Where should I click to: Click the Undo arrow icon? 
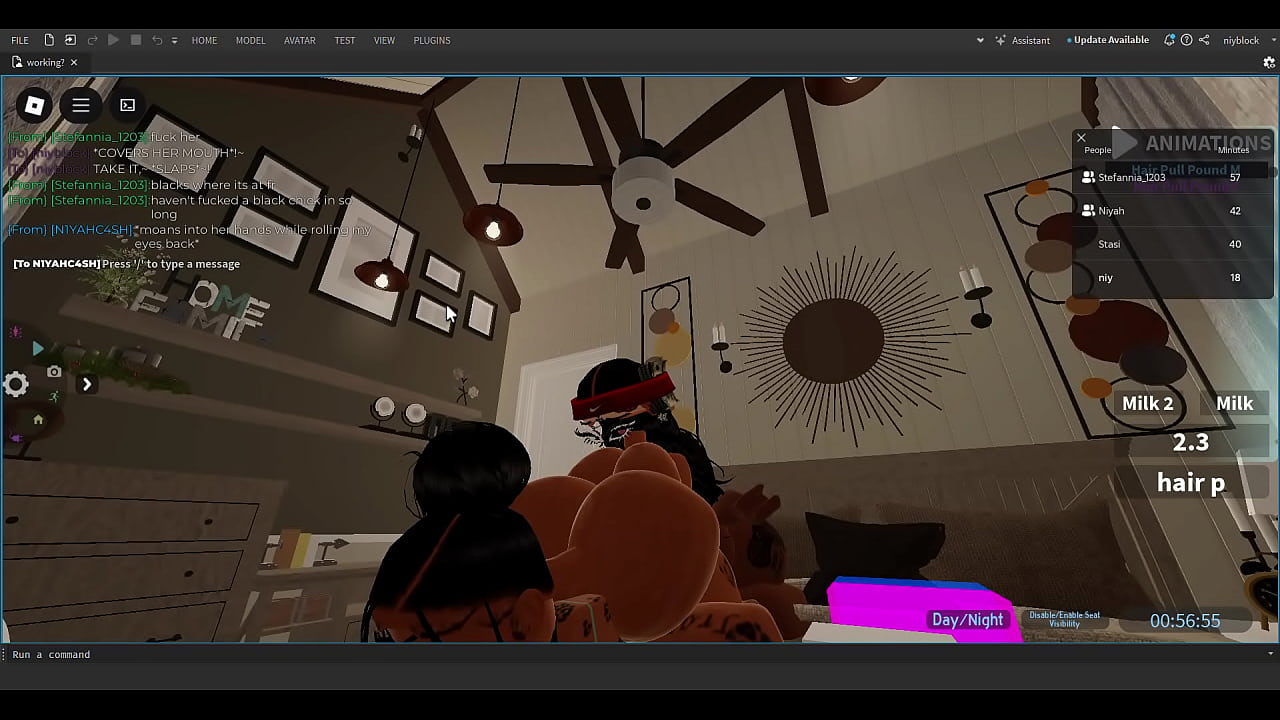(x=157, y=40)
